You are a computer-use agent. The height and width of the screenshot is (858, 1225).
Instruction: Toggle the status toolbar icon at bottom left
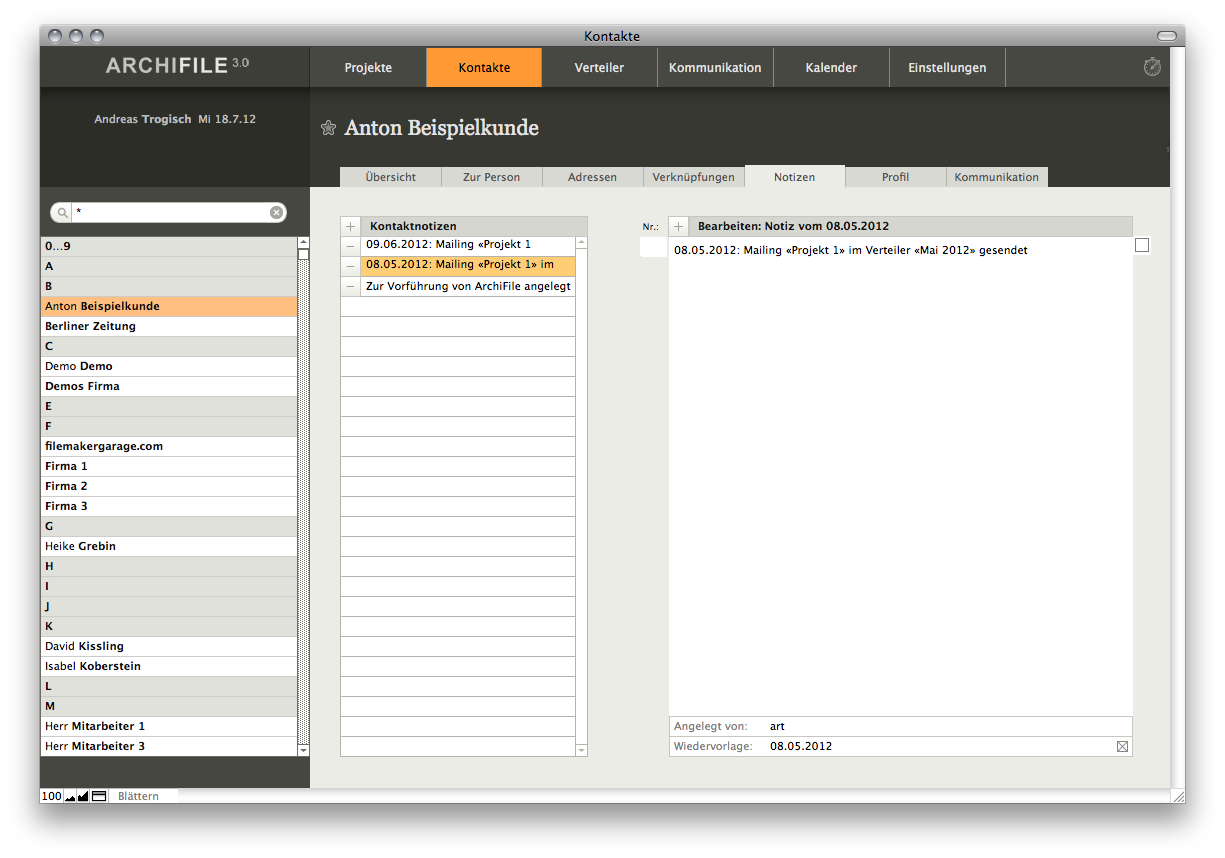[x=99, y=797]
